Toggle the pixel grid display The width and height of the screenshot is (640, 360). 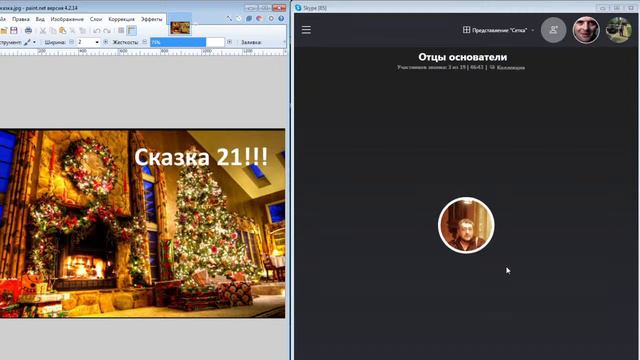pyautogui.click(x=121, y=31)
